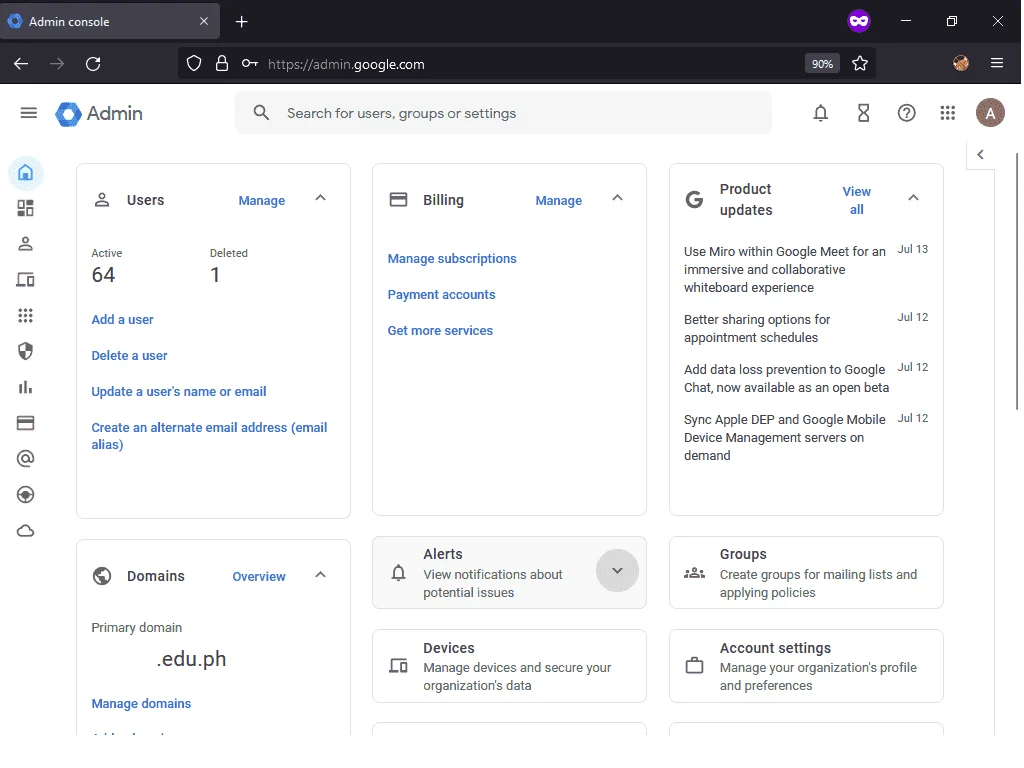Open the Rules icon in the sidebar

pyautogui.click(x=25, y=495)
